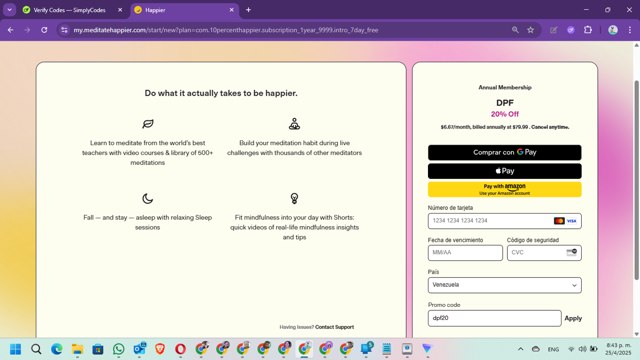Screen dimensions: 640x360
Task: Focus the MM/AA expiration date field
Action: pyautogui.click(x=465, y=253)
